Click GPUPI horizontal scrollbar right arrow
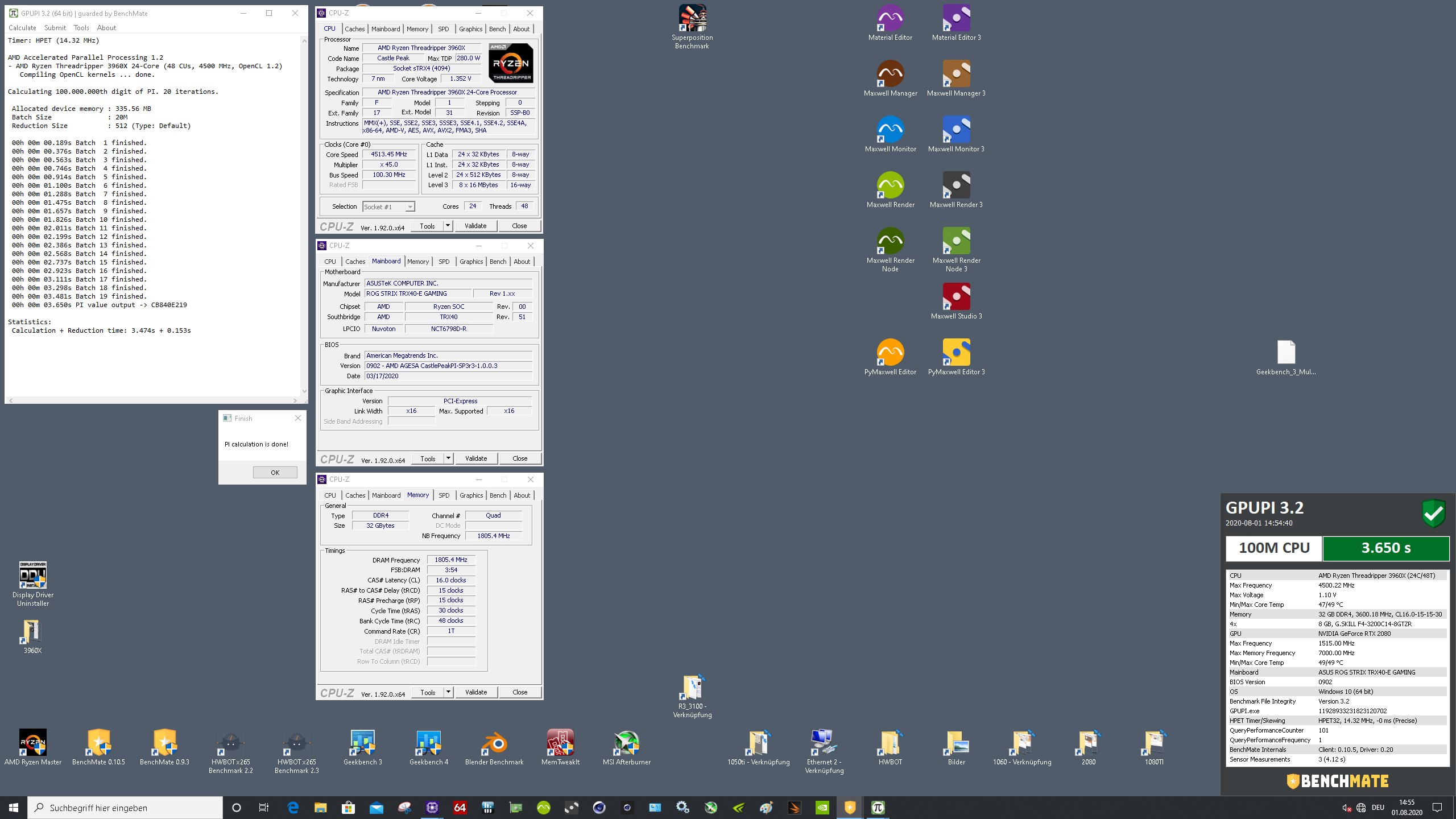The width and height of the screenshot is (1456, 819). (x=295, y=400)
